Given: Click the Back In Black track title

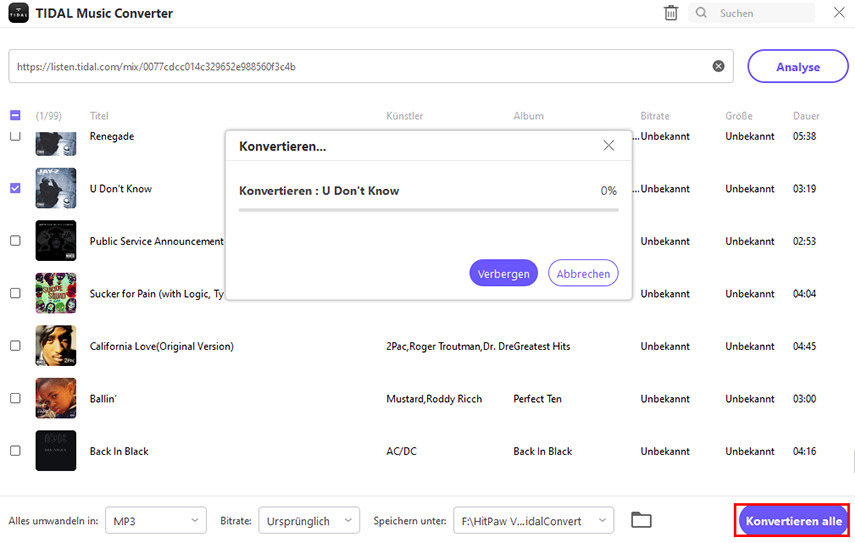Looking at the screenshot, I should click(119, 451).
